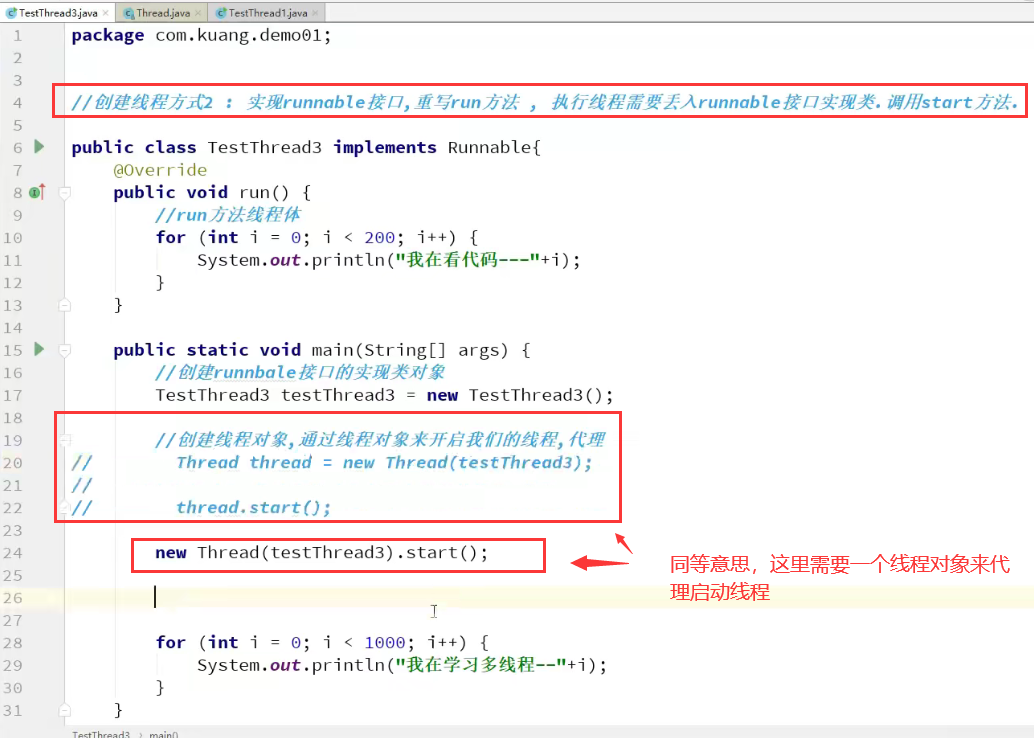
Task: Click the testThread3 variable name on line 17
Action: tap(338, 395)
